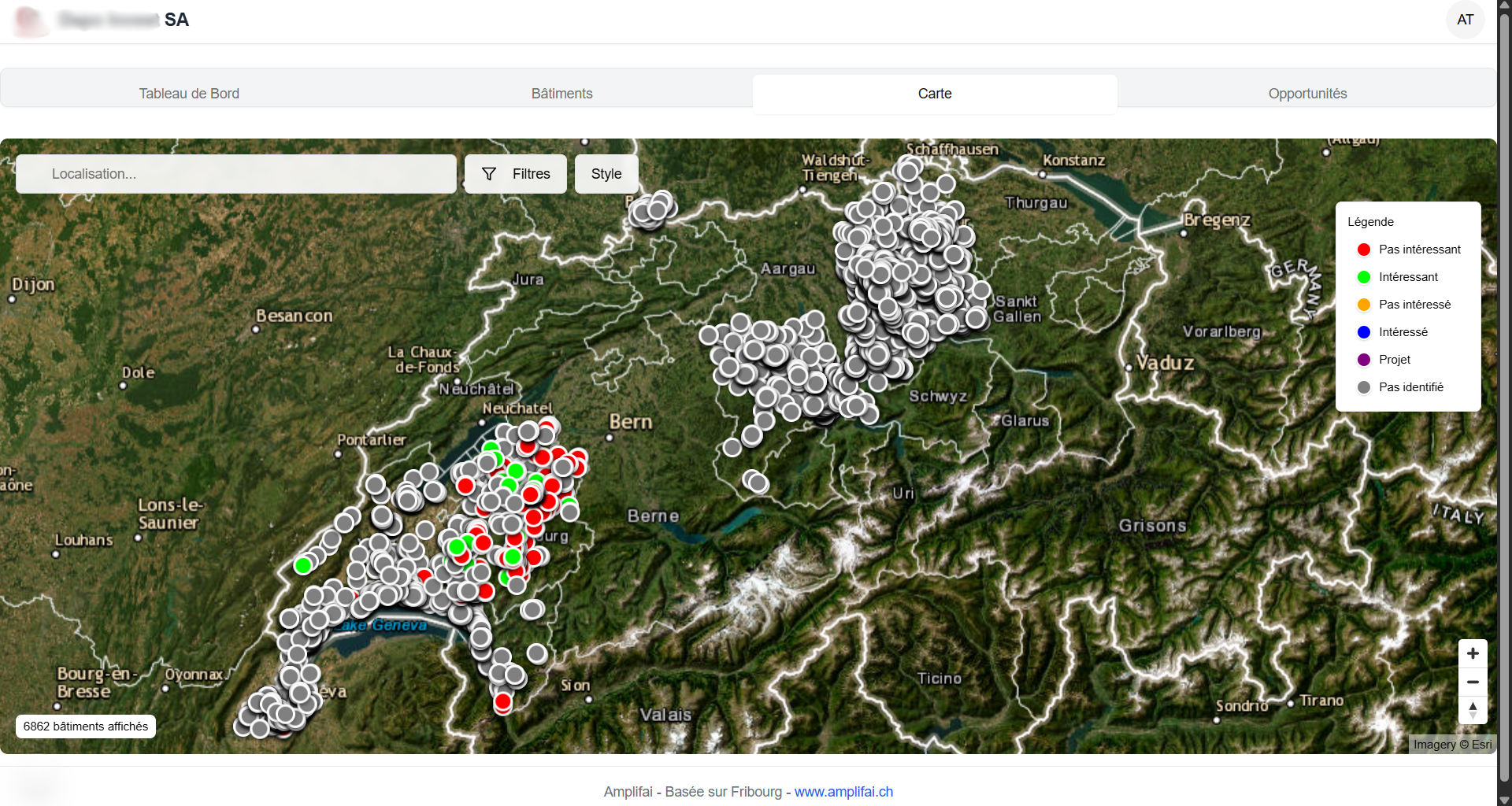The width and height of the screenshot is (1512, 806).
Task: Click the company logo in the header
Action: [30, 20]
